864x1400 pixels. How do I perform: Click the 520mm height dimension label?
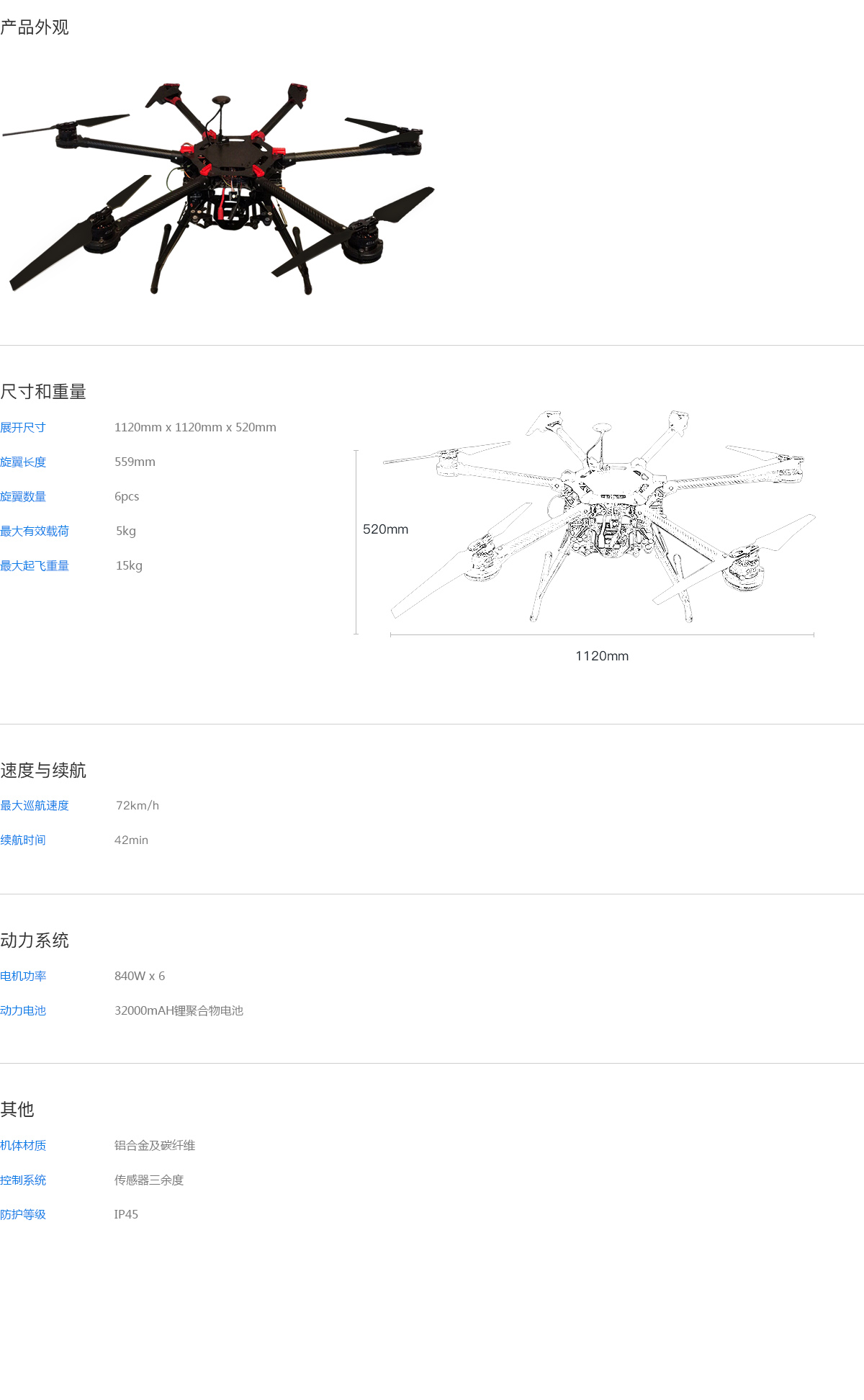385,529
